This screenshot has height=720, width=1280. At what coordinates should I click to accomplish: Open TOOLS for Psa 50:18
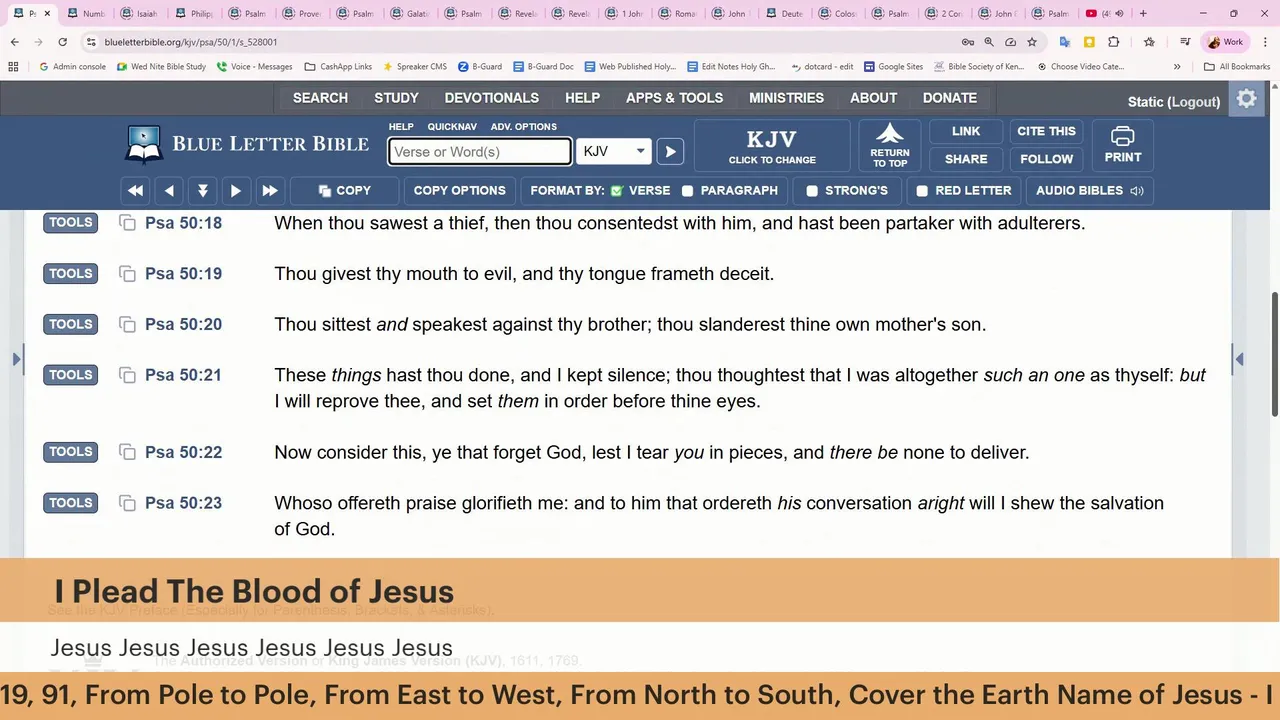[x=70, y=223]
